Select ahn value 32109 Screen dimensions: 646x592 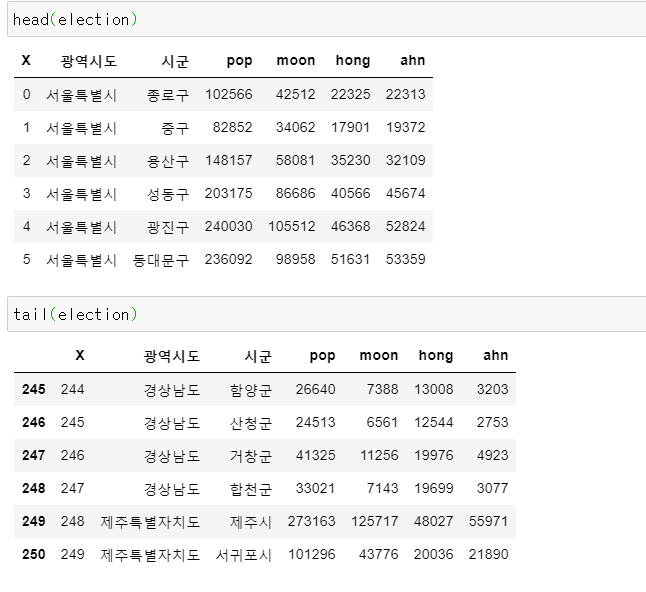[x=405, y=160]
